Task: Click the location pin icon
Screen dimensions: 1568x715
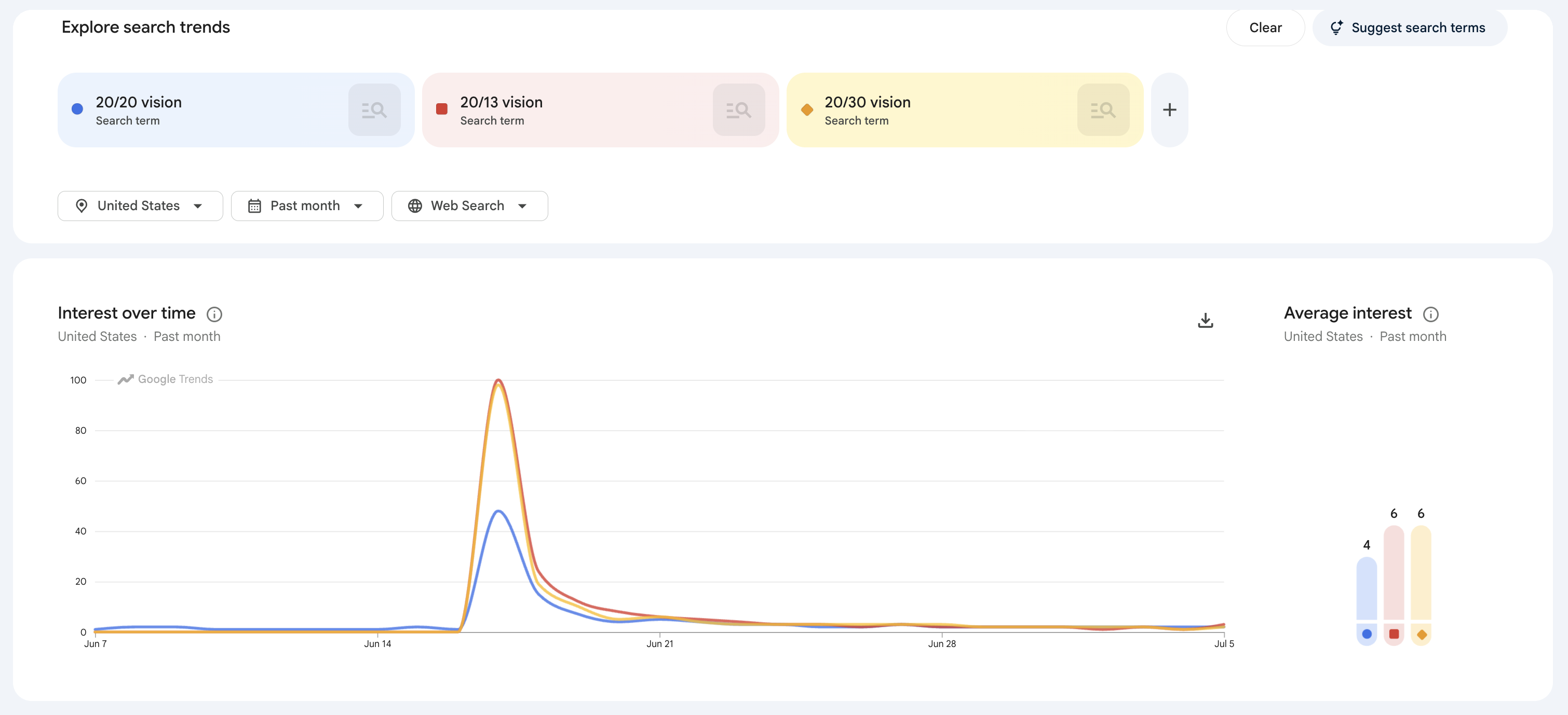Action: click(x=82, y=205)
